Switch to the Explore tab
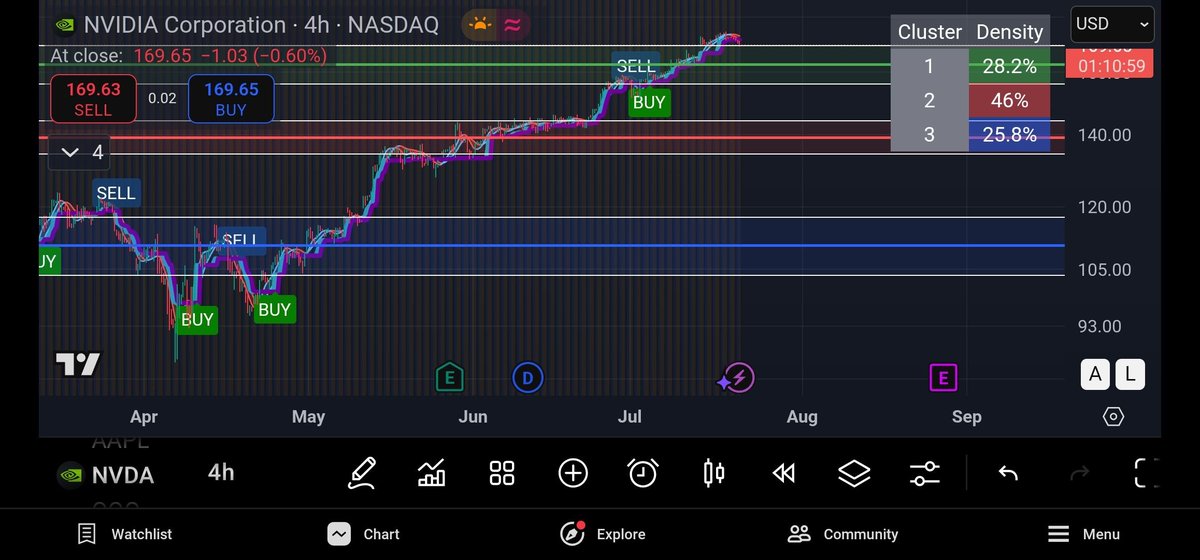The image size is (1200, 560). (603, 534)
